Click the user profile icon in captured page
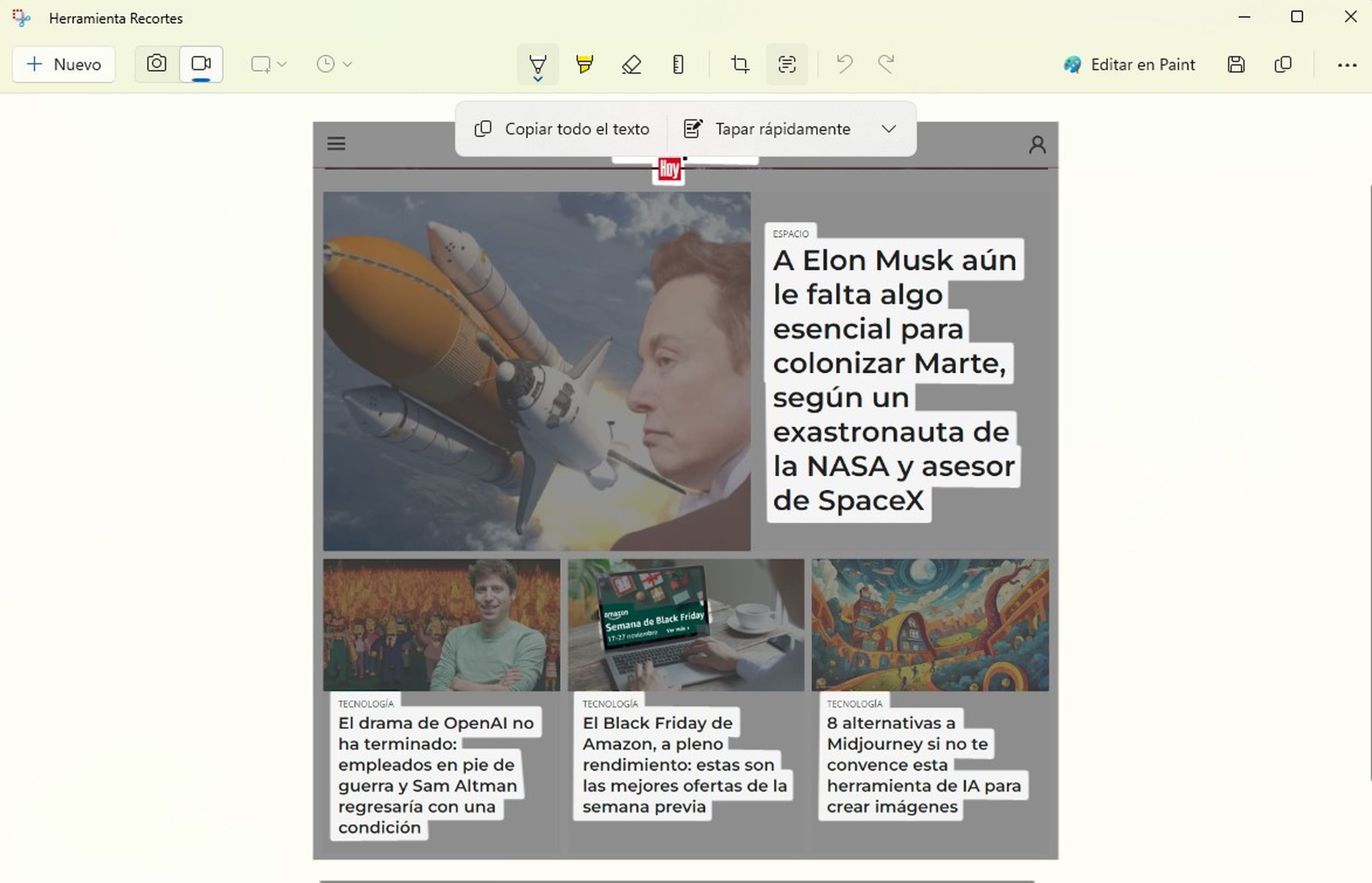The width and height of the screenshot is (1372, 883). (1037, 145)
